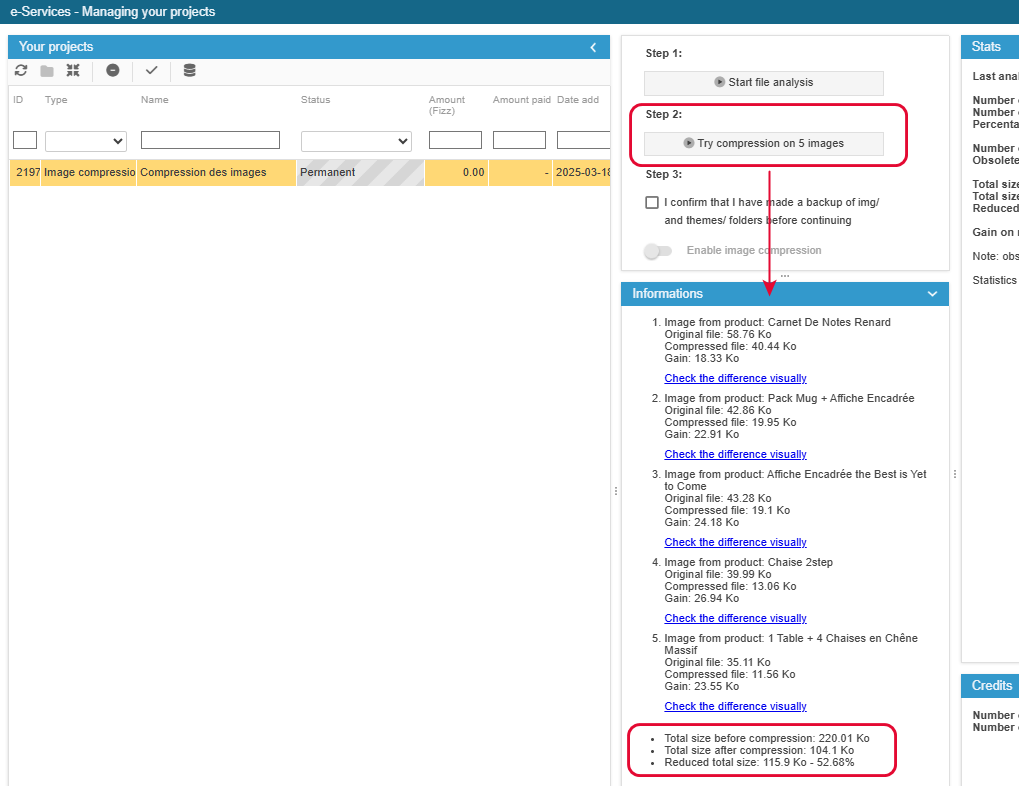Open visual difference link for Affiche Encadrée the Best
Screen dimensions: 1019x786
click(x=735, y=542)
